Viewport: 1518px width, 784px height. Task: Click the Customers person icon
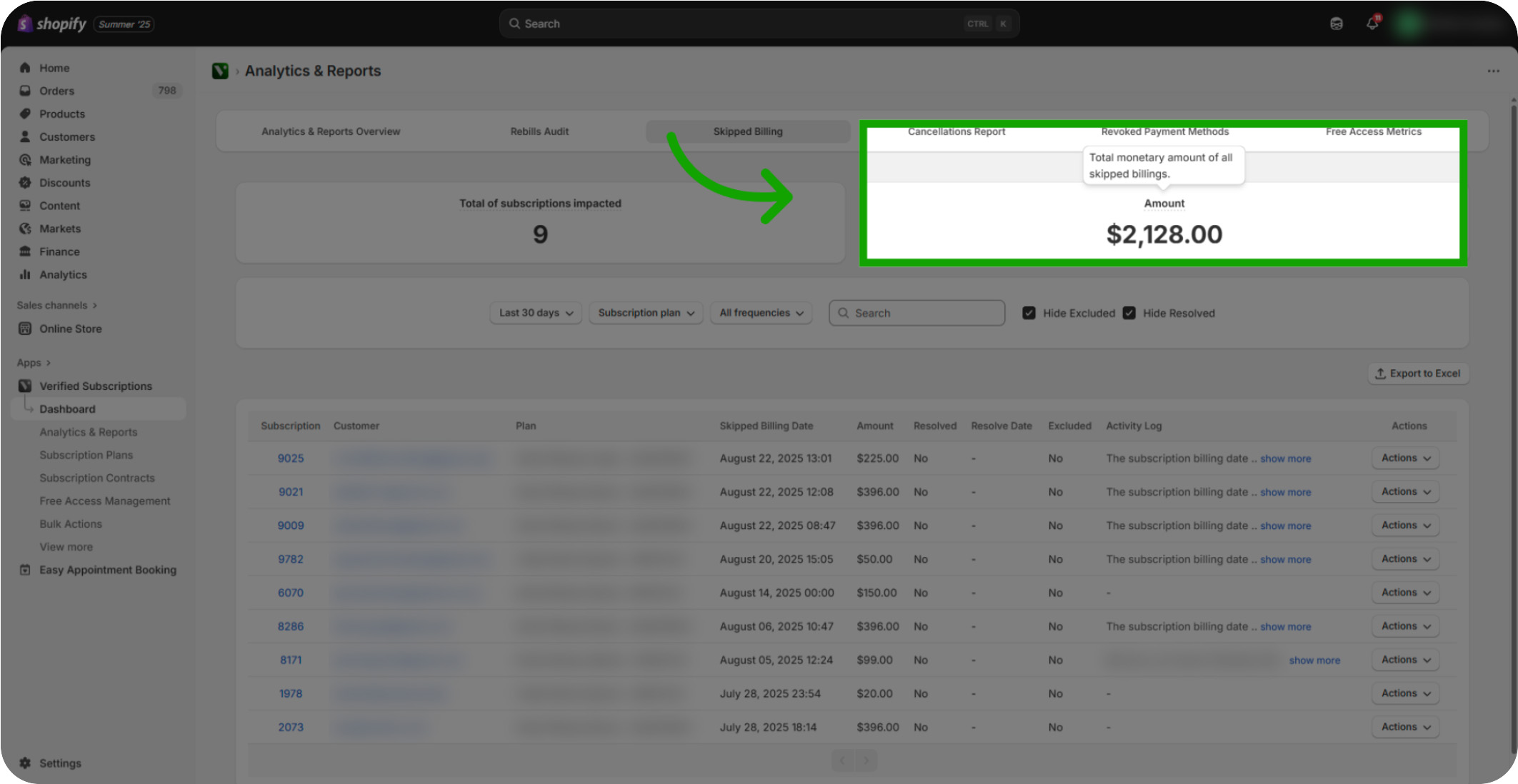[x=25, y=136]
